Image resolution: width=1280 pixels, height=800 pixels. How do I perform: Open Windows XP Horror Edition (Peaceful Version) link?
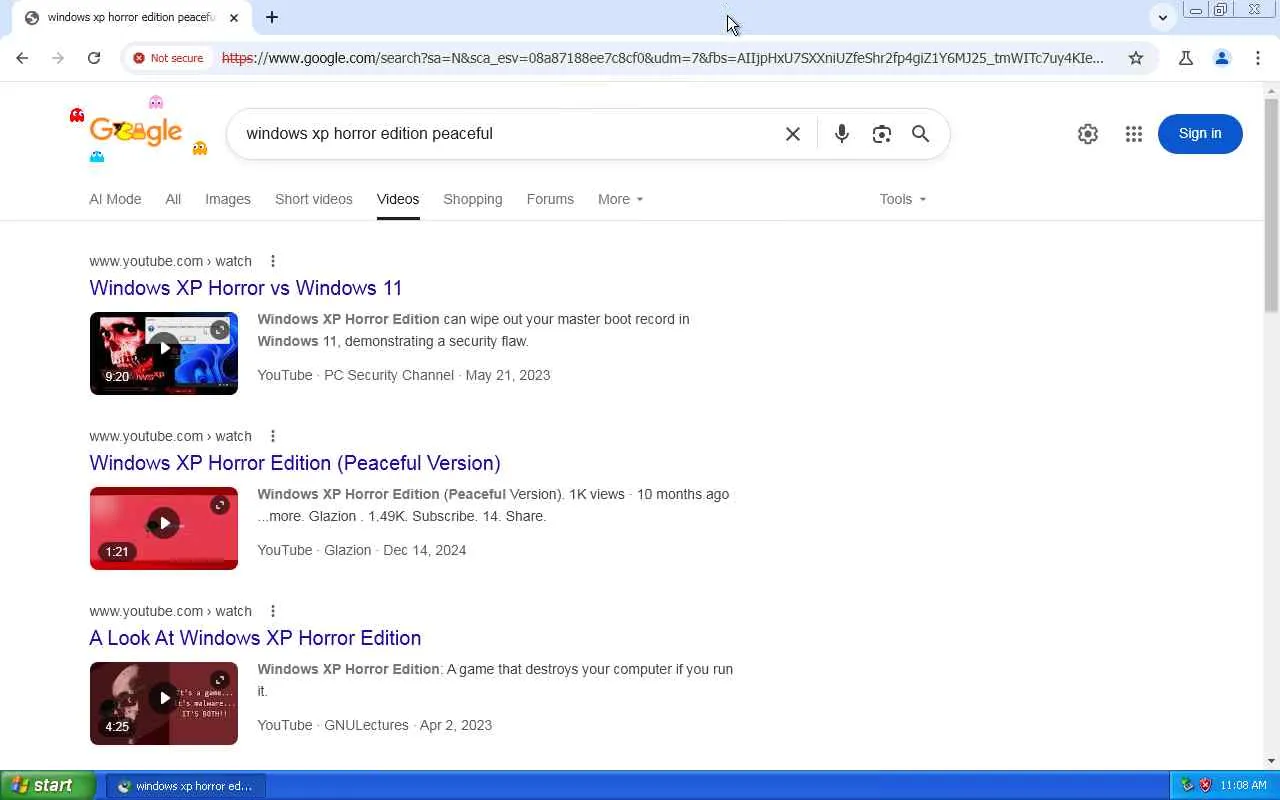[x=295, y=463]
